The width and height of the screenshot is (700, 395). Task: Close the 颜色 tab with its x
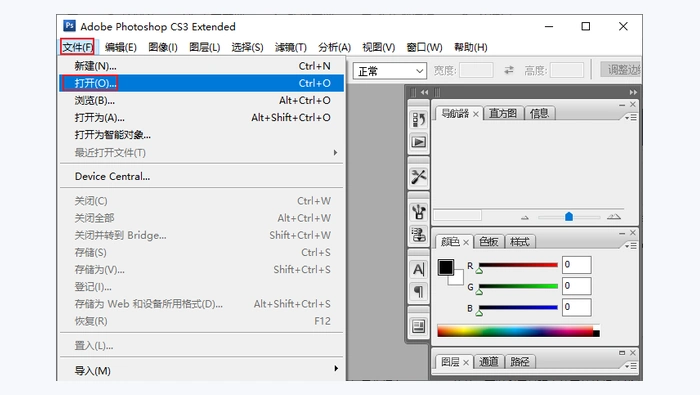pos(466,242)
